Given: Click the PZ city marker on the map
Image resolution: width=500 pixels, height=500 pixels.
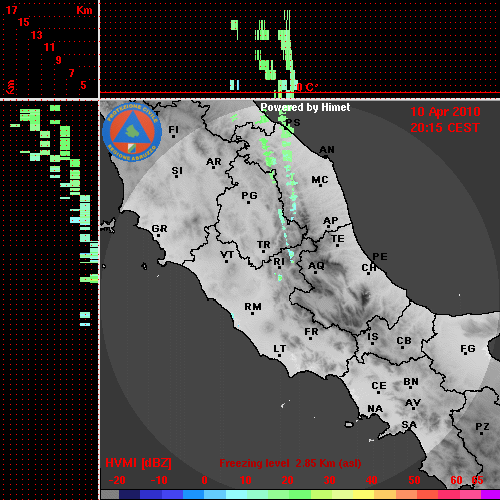Looking at the screenshot, I should (481, 433).
